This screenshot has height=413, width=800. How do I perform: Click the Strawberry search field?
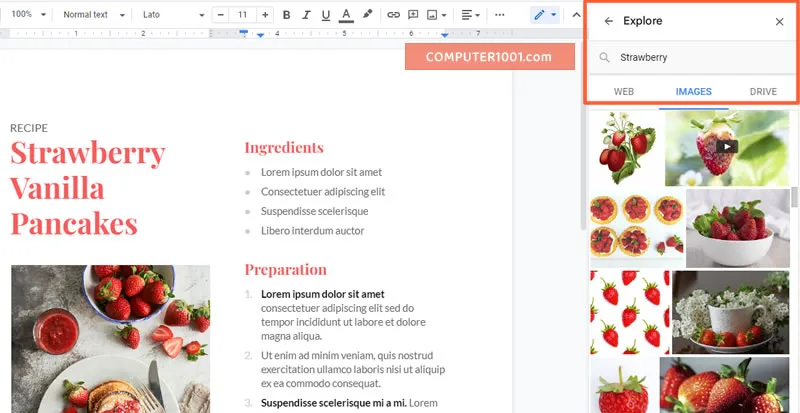coord(693,57)
